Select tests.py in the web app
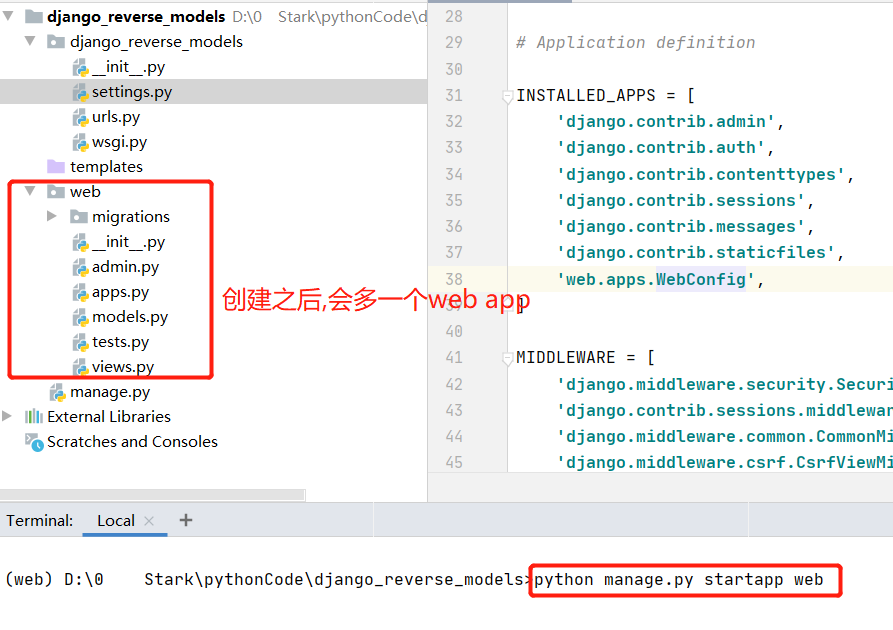Viewport: 893px width, 630px height. click(121, 342)
